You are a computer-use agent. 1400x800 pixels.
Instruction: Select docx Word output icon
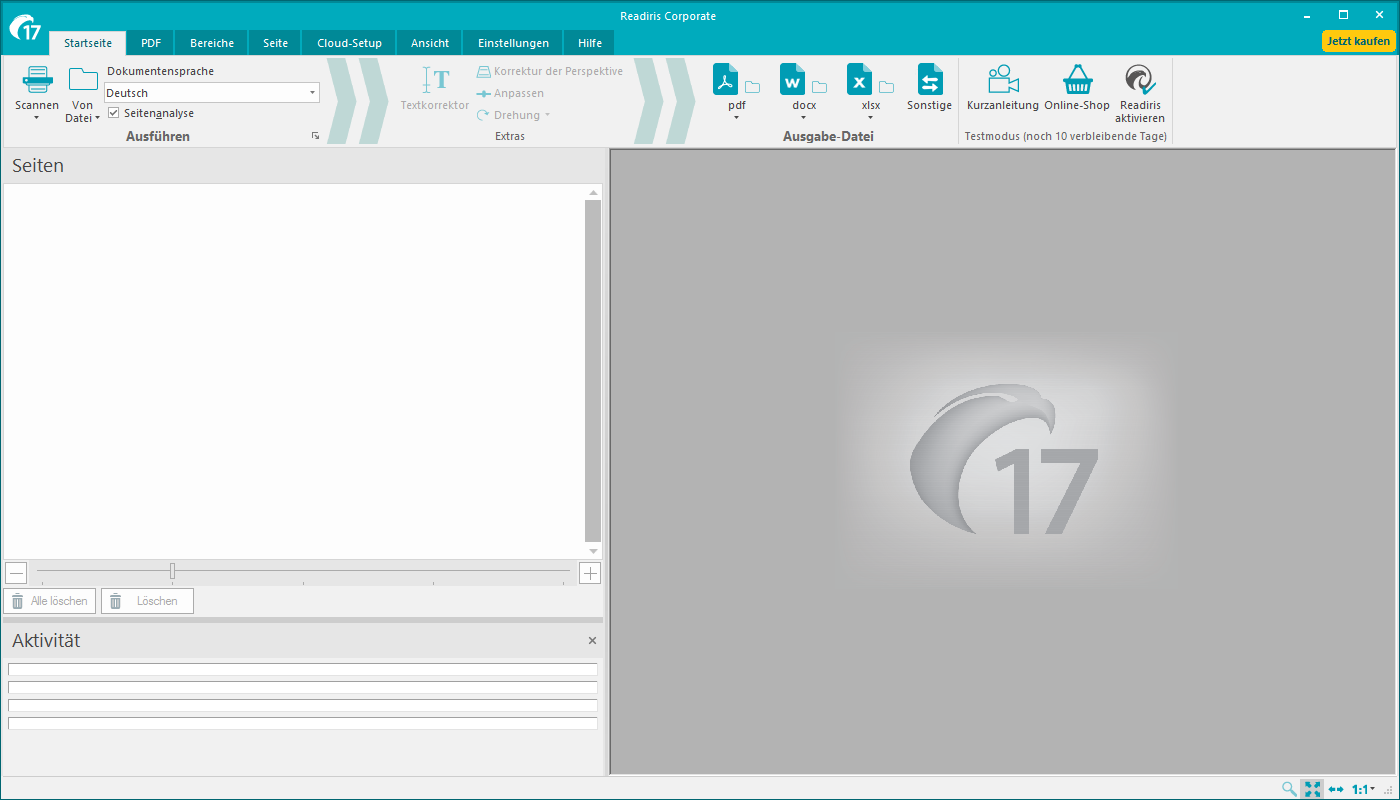(x=792, y=79)
